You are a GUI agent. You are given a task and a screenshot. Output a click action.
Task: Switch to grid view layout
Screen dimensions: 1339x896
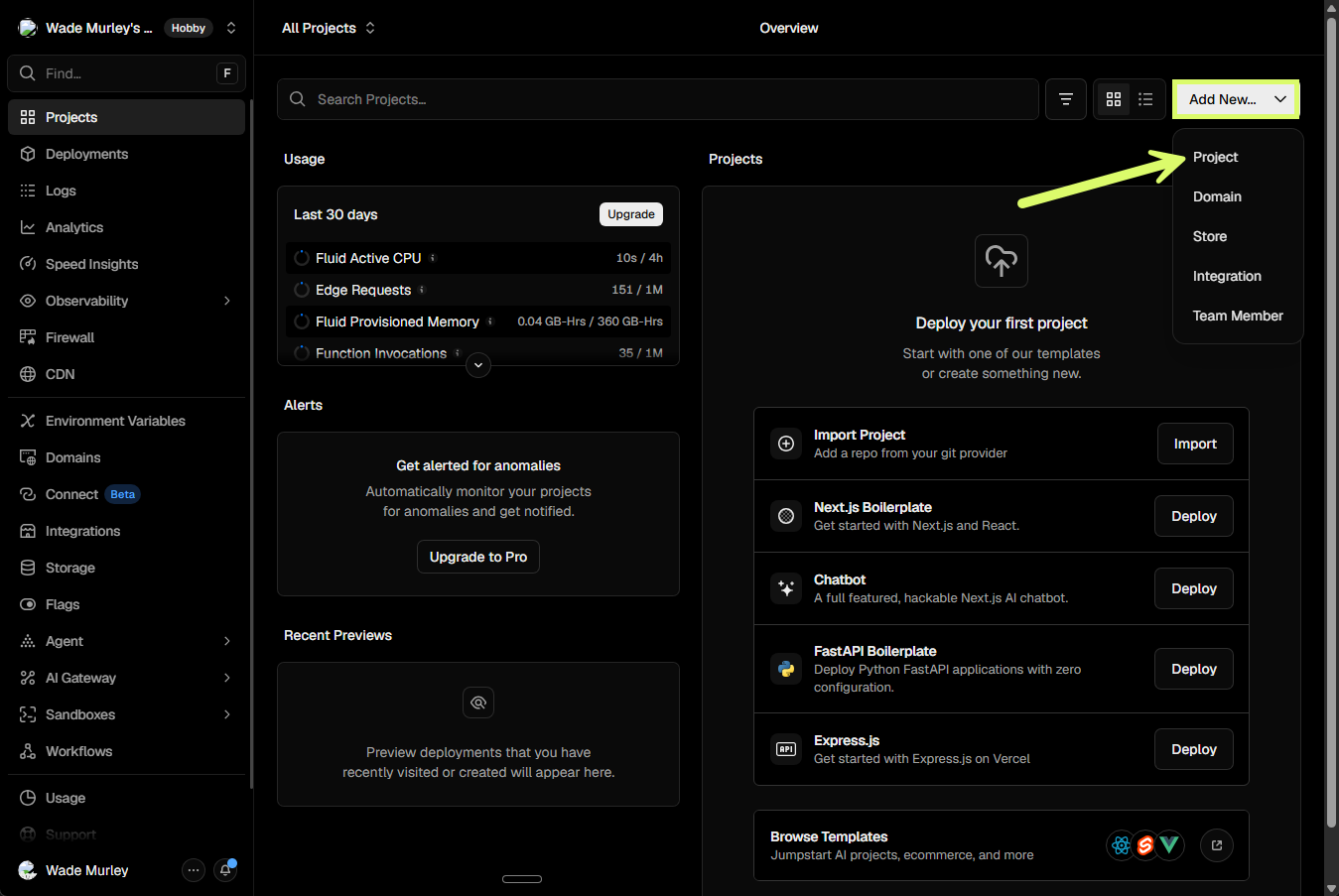pyautogui.click(x=1114, y=99)
